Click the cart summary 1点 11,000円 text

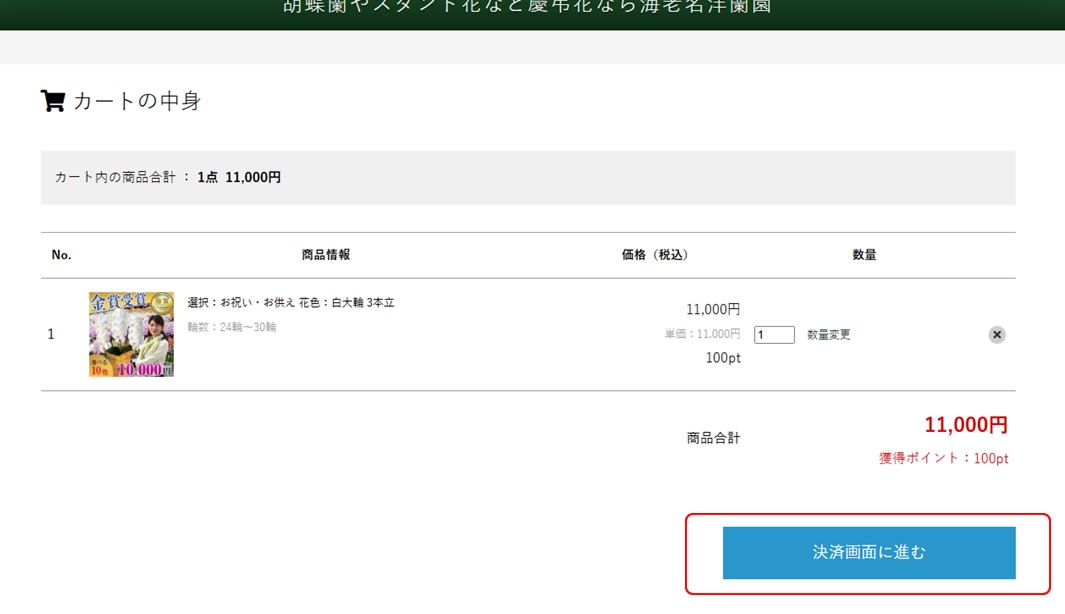pos(239,177)
